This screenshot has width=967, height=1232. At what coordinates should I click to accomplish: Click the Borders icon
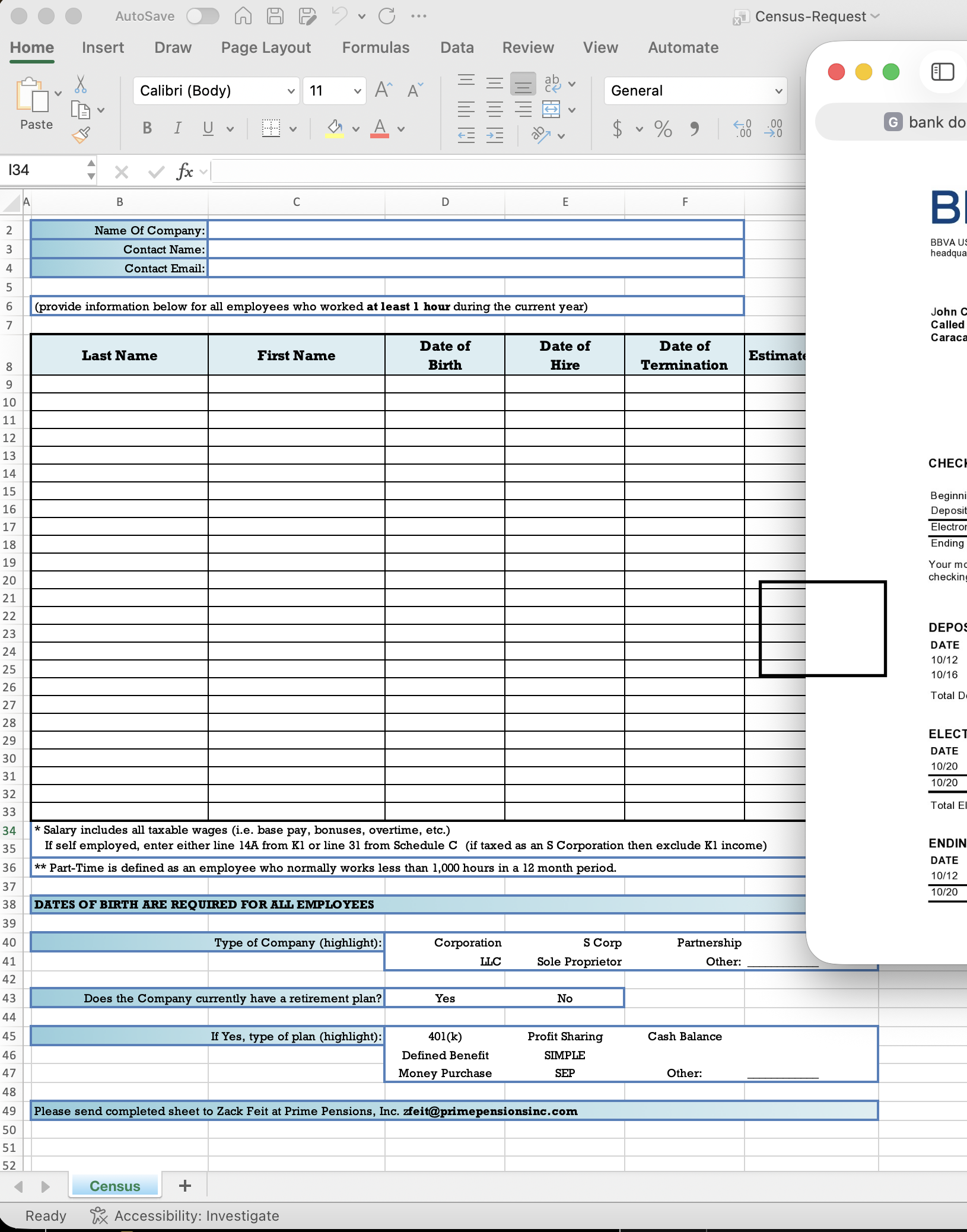pos(271,128)
